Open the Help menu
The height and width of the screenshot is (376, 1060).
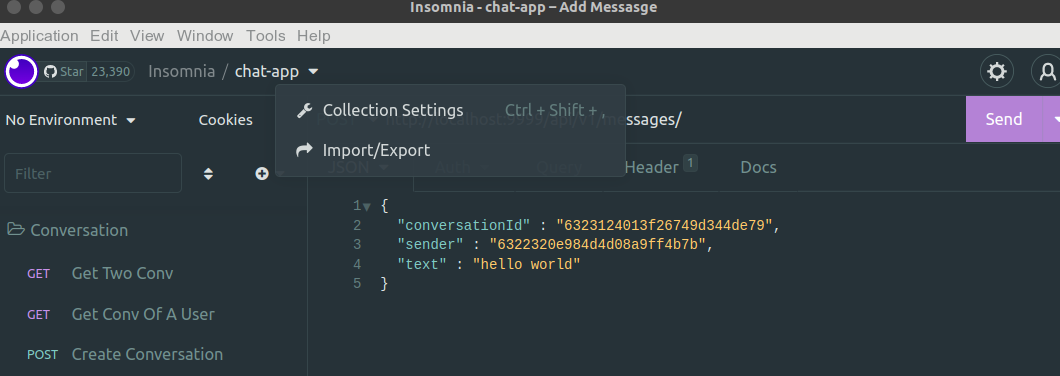(314, 36)
